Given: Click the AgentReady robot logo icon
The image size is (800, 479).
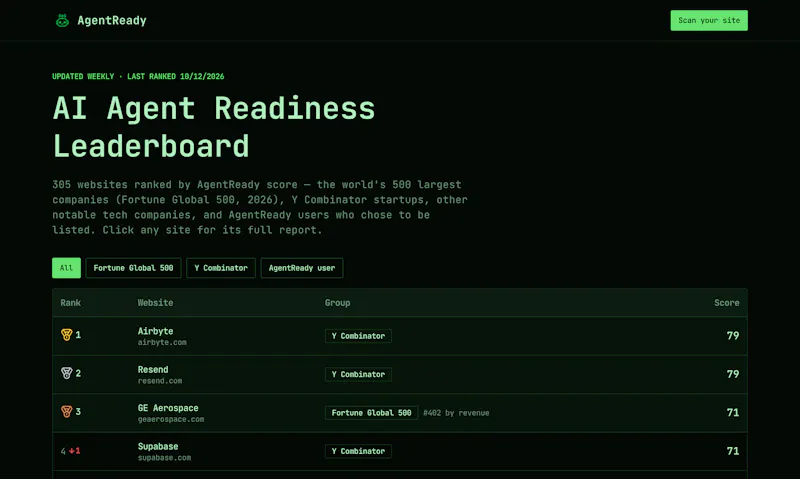Looking at the screenshot, I should [62, 21].
